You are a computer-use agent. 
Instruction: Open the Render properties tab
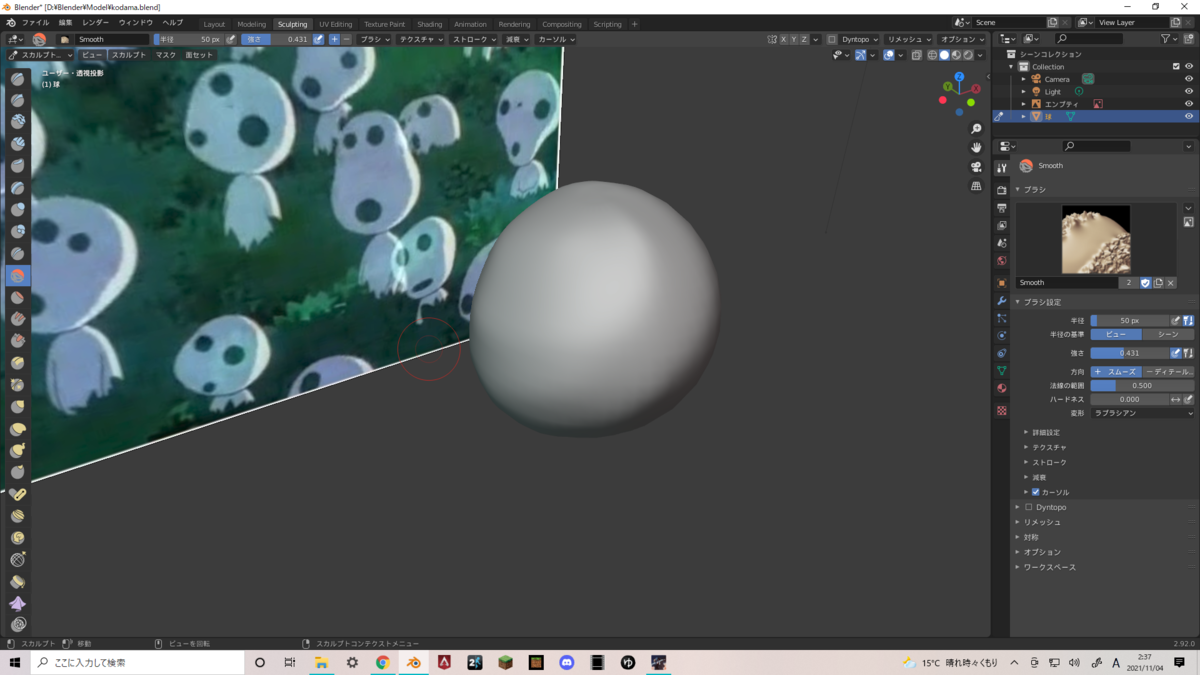(x=1002, y=190)
